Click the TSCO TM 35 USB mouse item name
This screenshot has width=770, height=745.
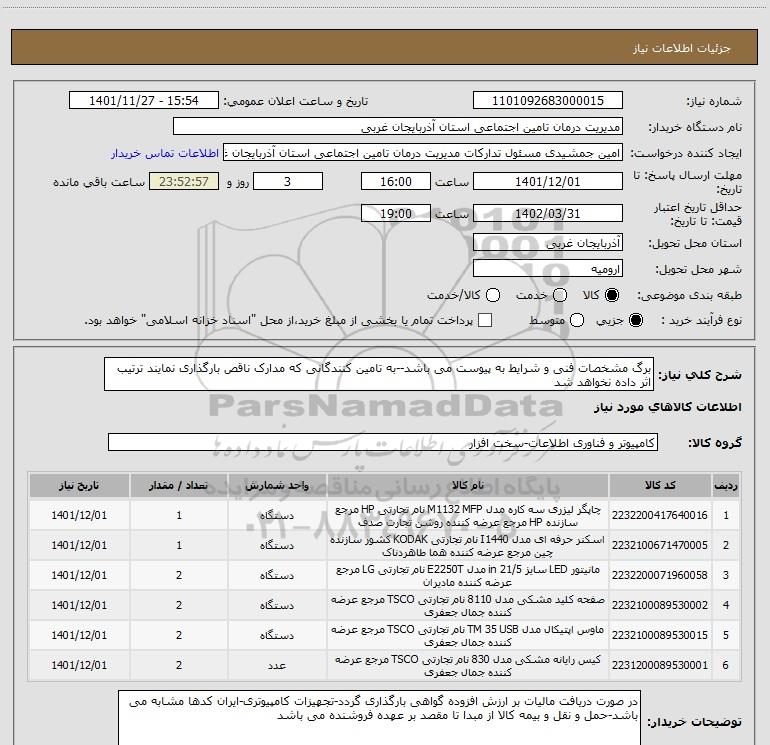pos(468,635)
